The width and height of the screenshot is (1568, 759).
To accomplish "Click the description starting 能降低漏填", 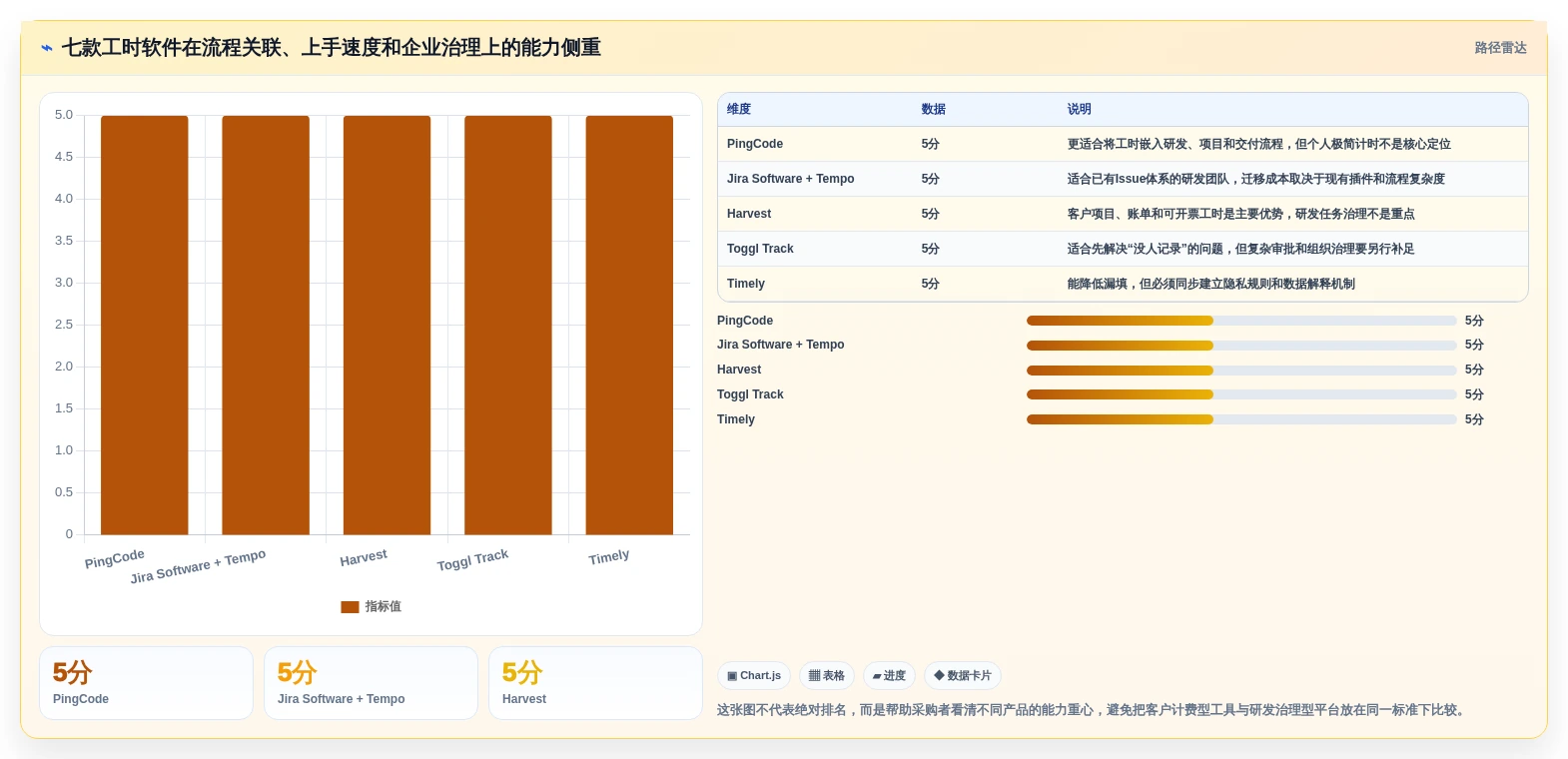I will [1210, 284].
